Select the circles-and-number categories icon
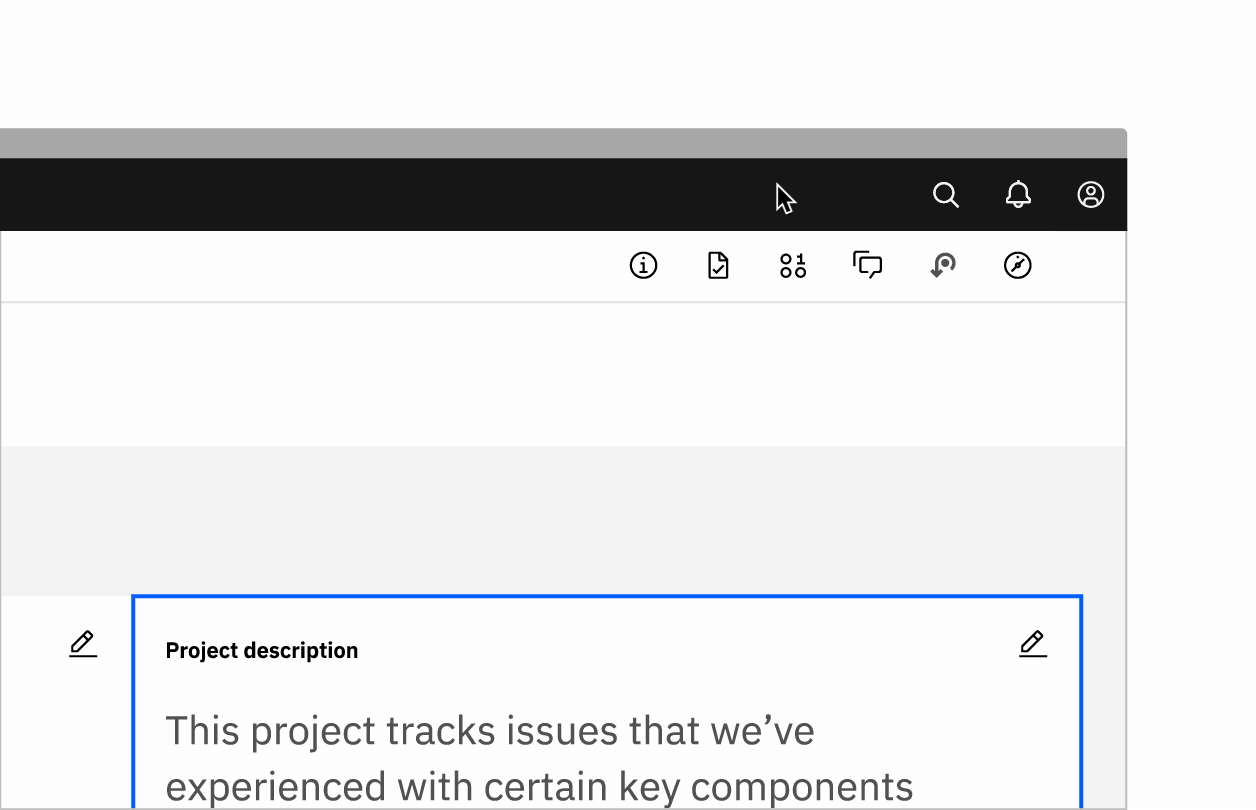1256x810 pixels. tap(793, 266)
